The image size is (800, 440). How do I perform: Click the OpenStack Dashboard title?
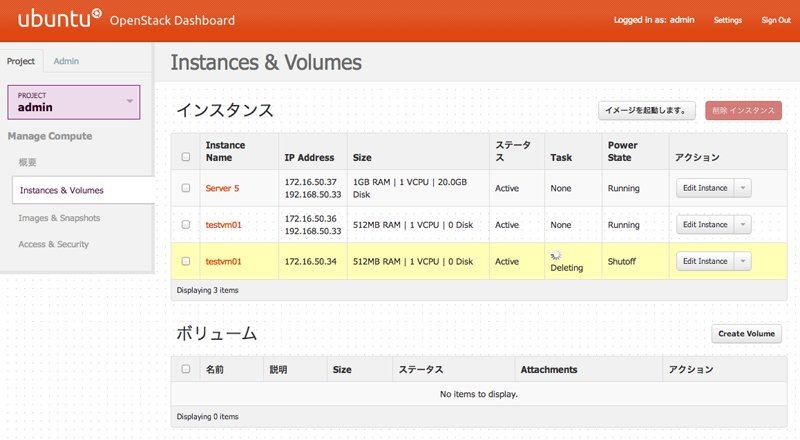pos(172,20)
